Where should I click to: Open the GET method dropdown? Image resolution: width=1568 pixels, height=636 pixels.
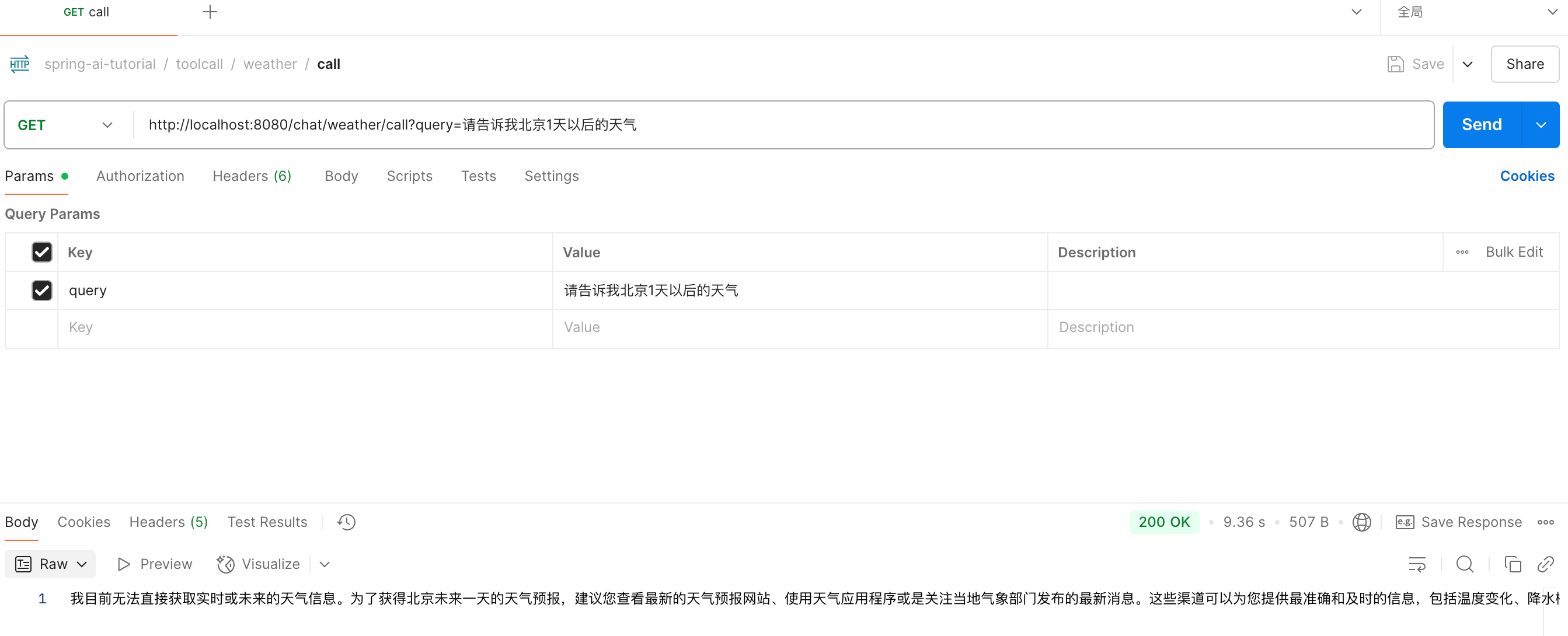click(x=66, y=125)
